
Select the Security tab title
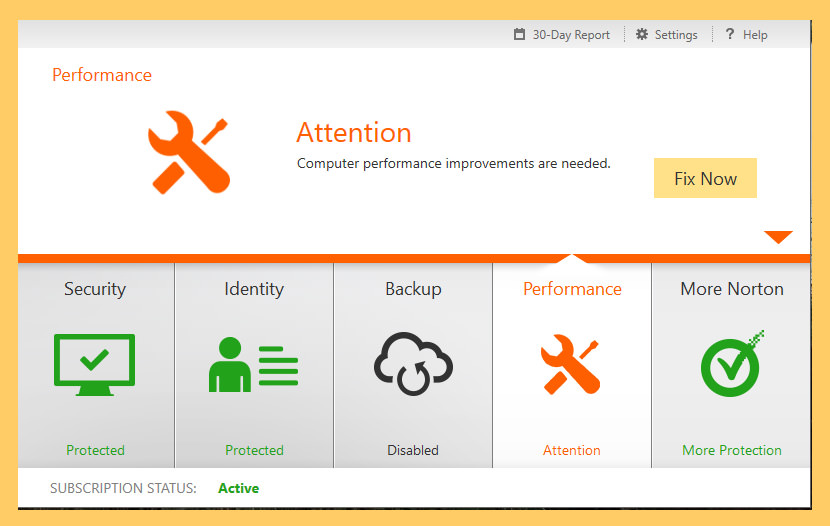pos(95,289)
